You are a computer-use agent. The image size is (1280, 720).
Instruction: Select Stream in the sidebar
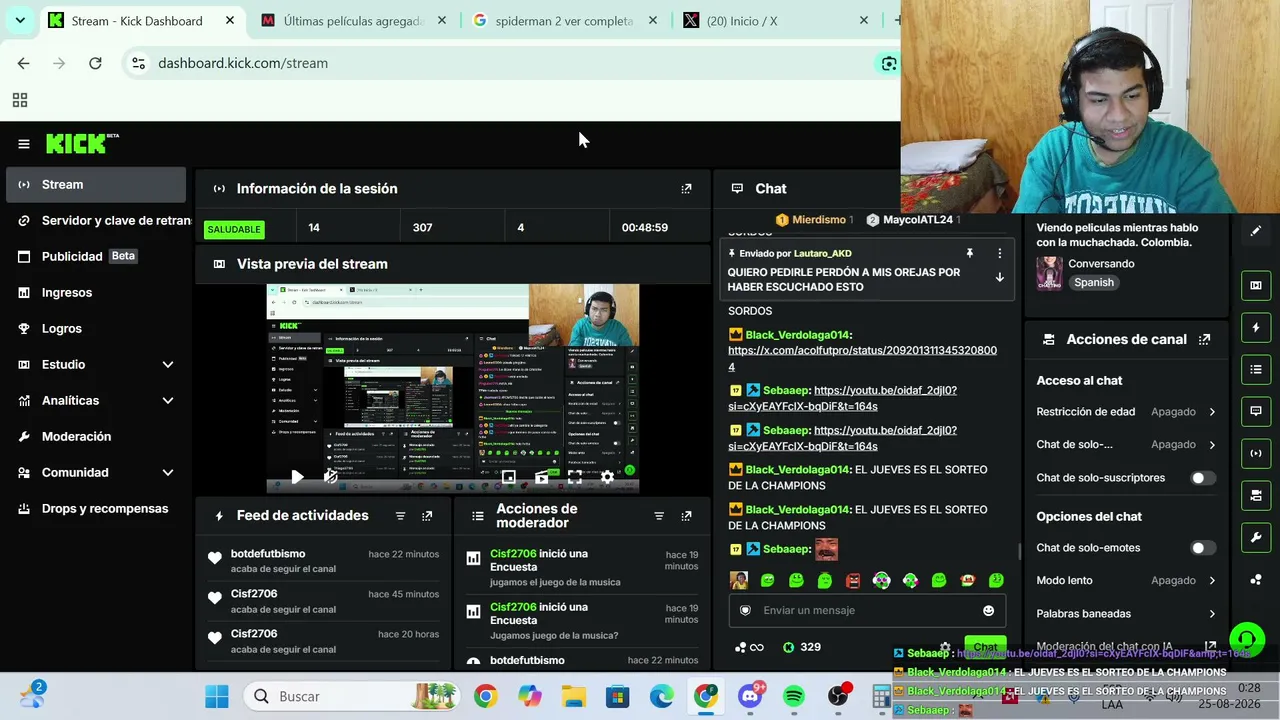click(96, 185)
